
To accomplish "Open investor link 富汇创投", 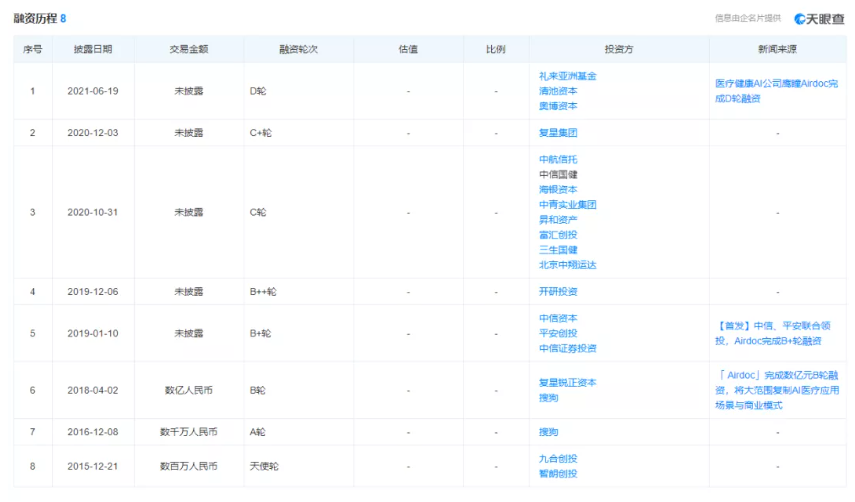I will click(x=558, y=235).
